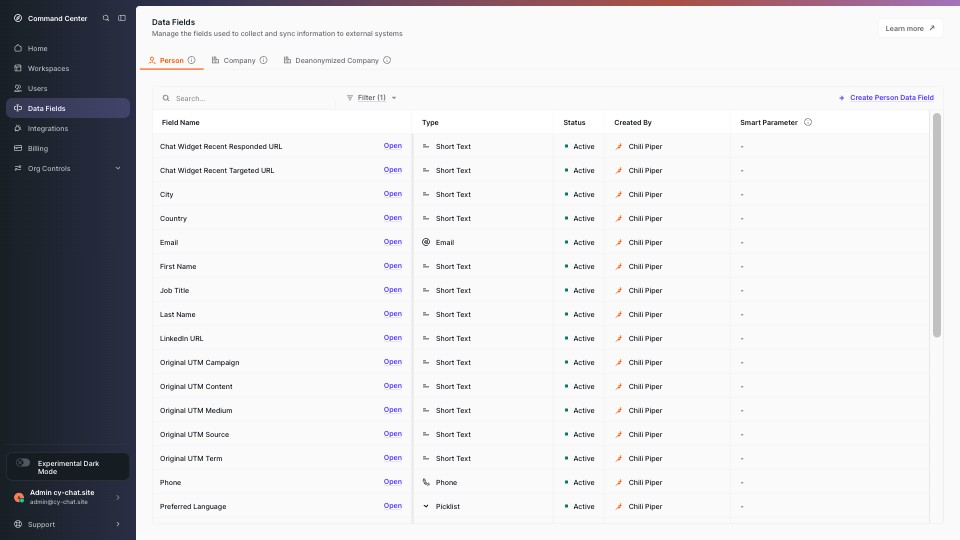Click the Email type at-sign icon
Screen dimensions: 960x540
[426, 242]
